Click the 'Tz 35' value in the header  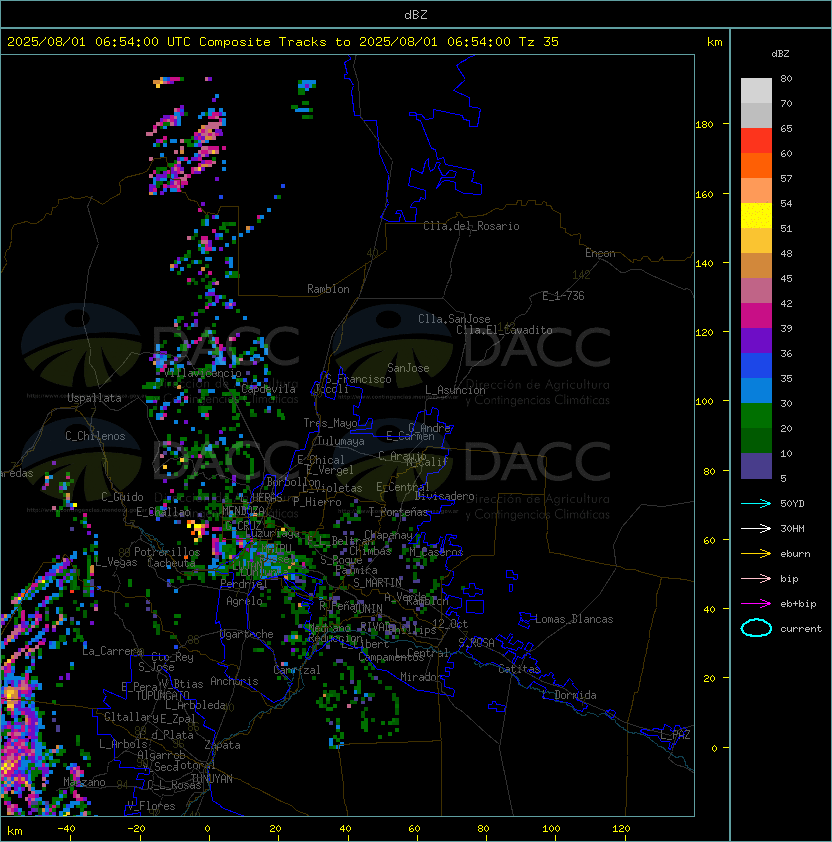click(539, 42)
